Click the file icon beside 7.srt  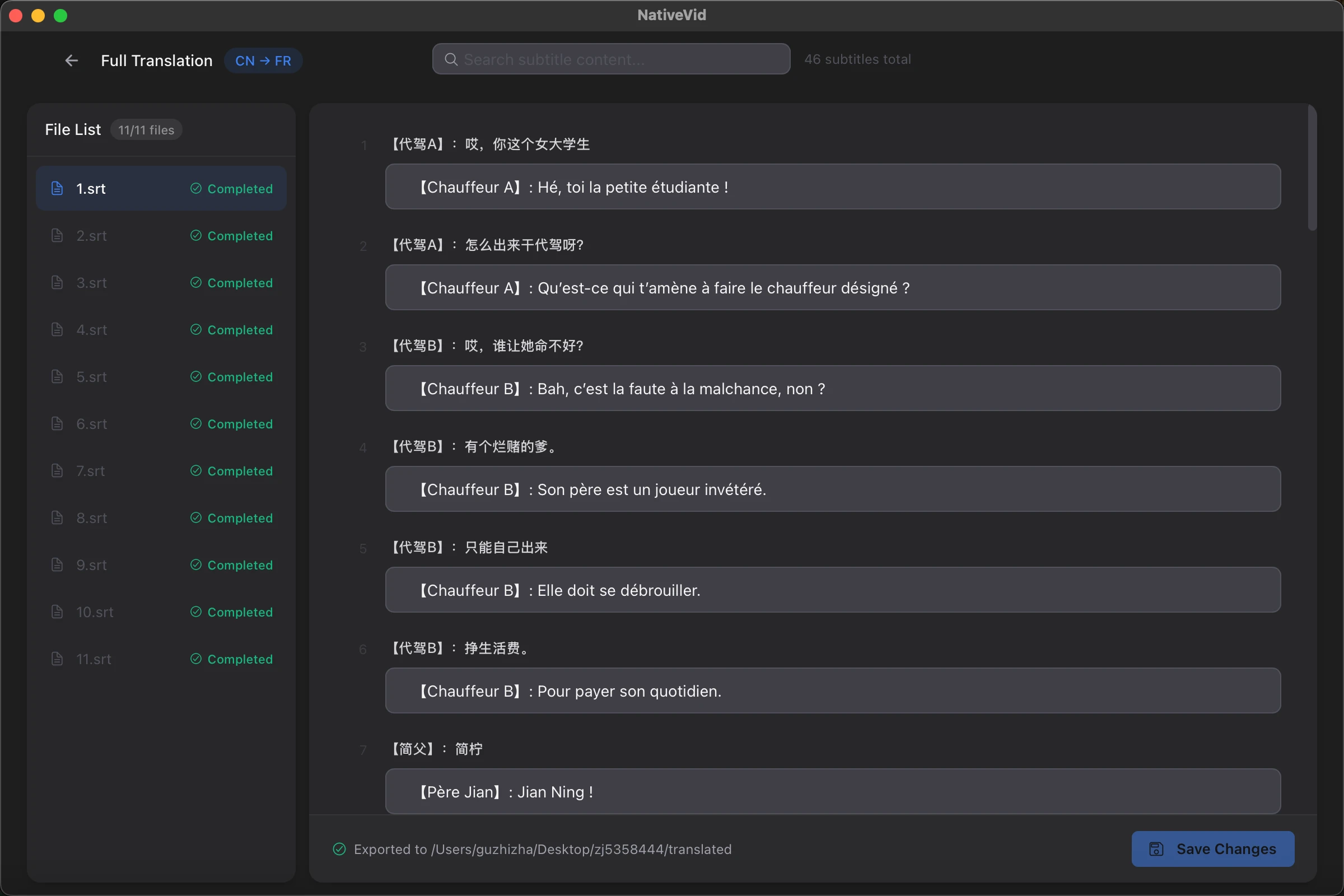coord(57,471)
